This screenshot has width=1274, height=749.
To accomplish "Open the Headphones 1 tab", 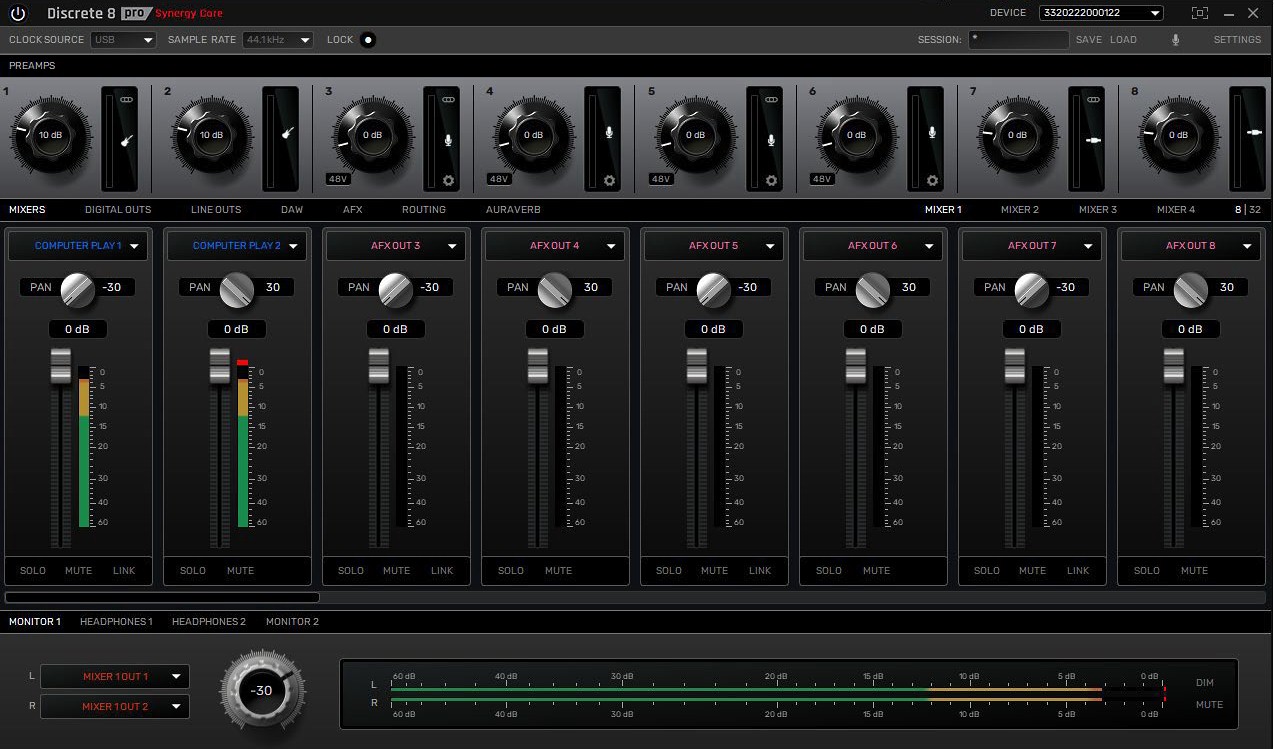I will pyautogui.click(x=116, y=622).
